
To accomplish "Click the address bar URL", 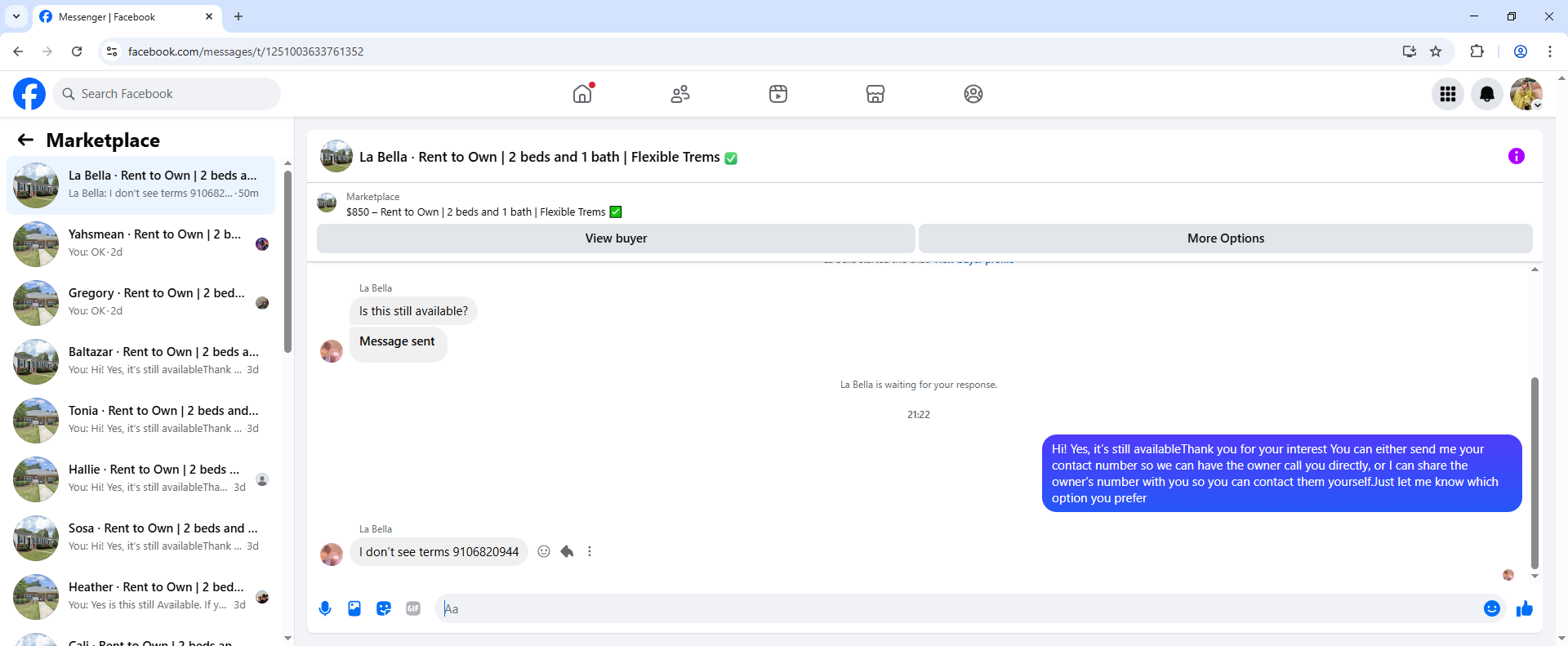I will click(246, 51).
